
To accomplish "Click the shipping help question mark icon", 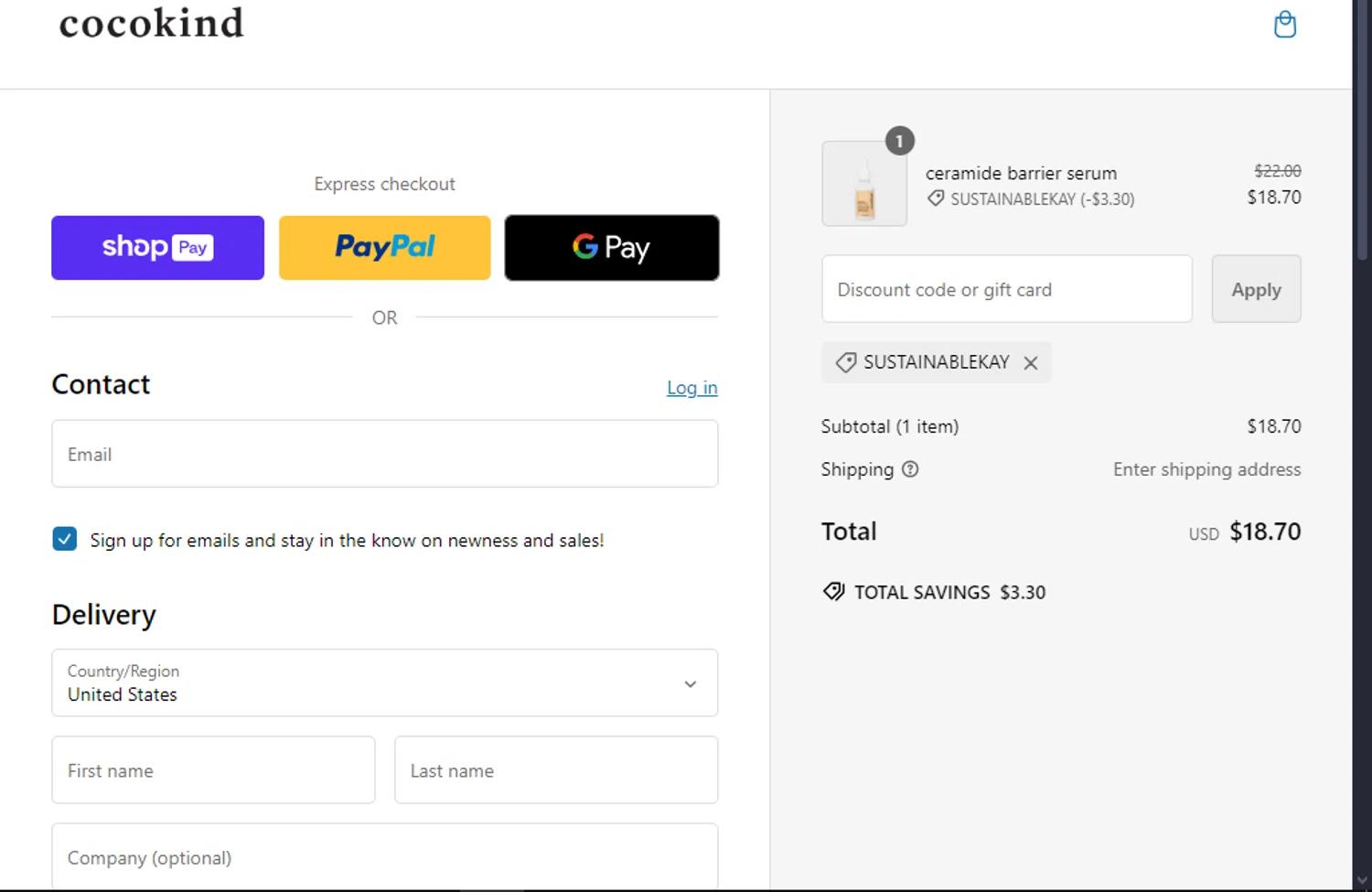I will [910, 469].
